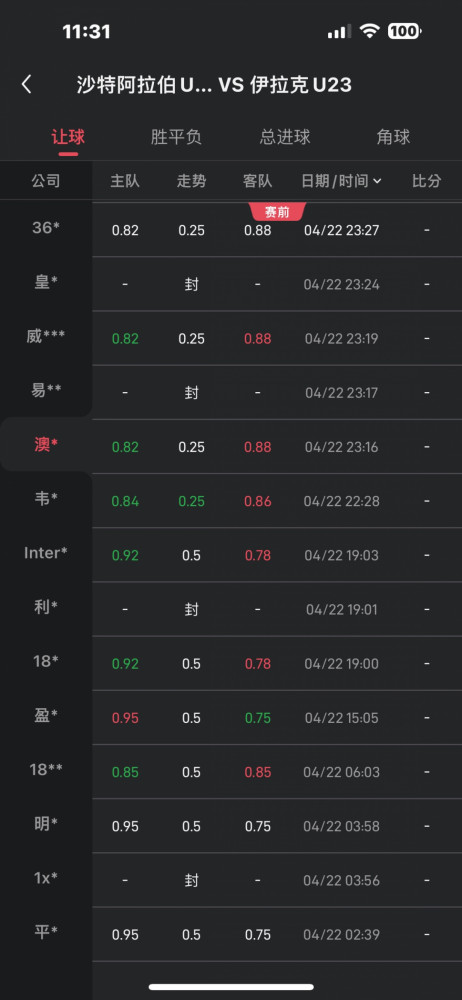Select company Inter* in sidebar
462x1000 pixels.
46,553
